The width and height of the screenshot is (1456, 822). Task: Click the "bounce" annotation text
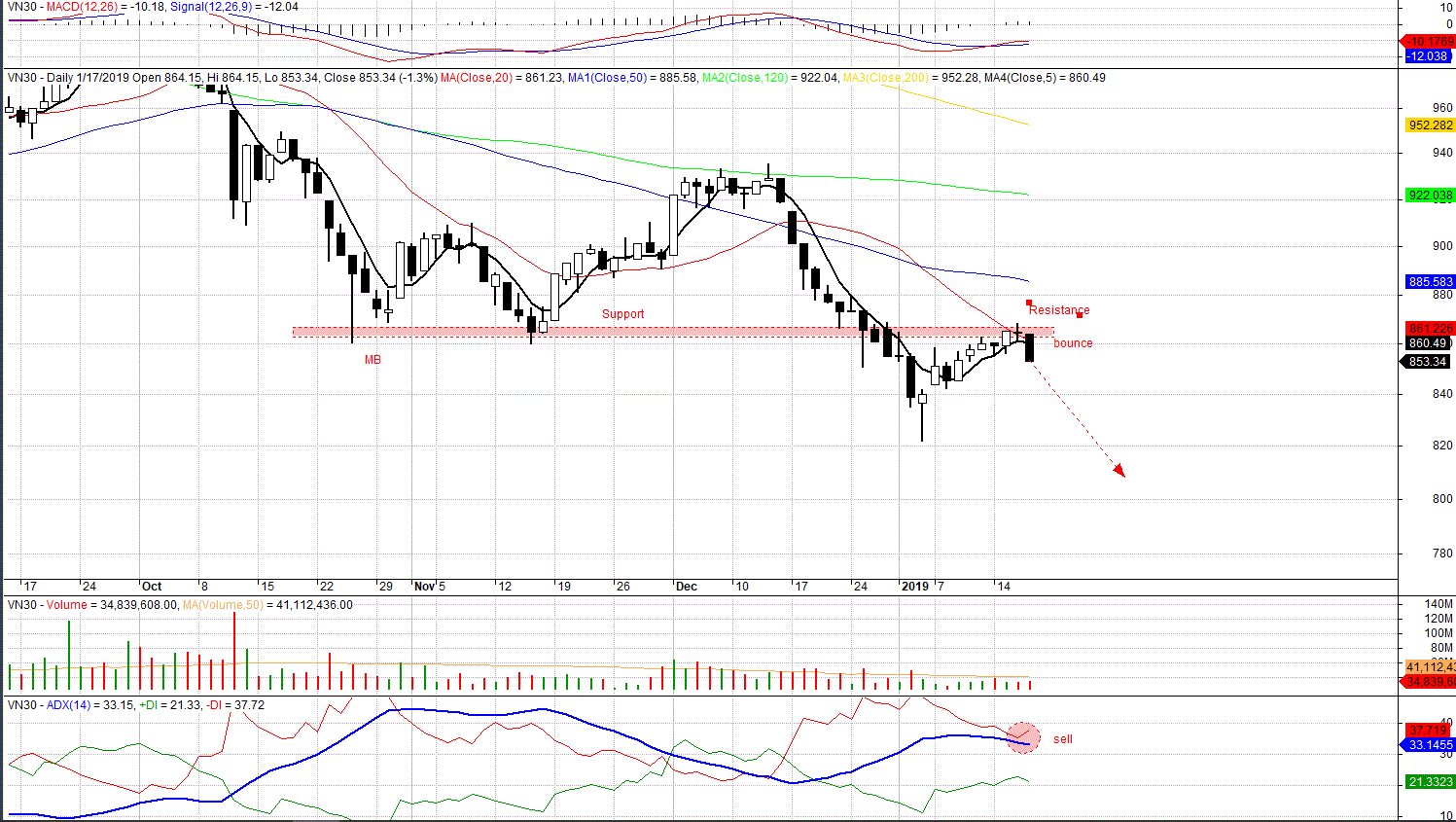pos(1073,343)
